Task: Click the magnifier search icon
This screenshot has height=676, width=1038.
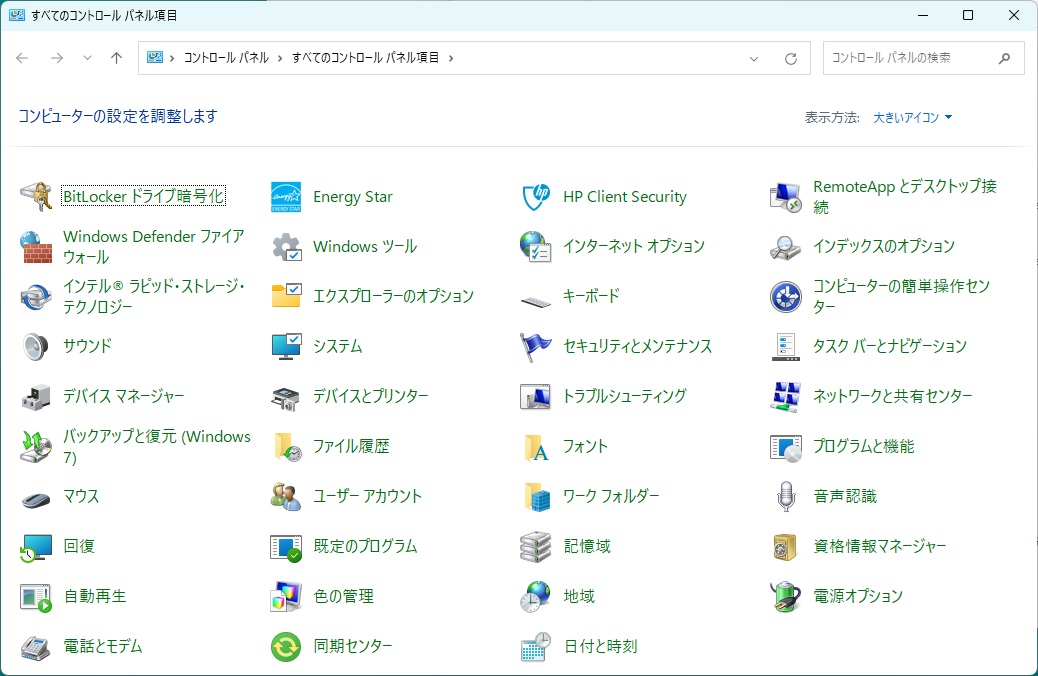Action: click(1004, 58)
